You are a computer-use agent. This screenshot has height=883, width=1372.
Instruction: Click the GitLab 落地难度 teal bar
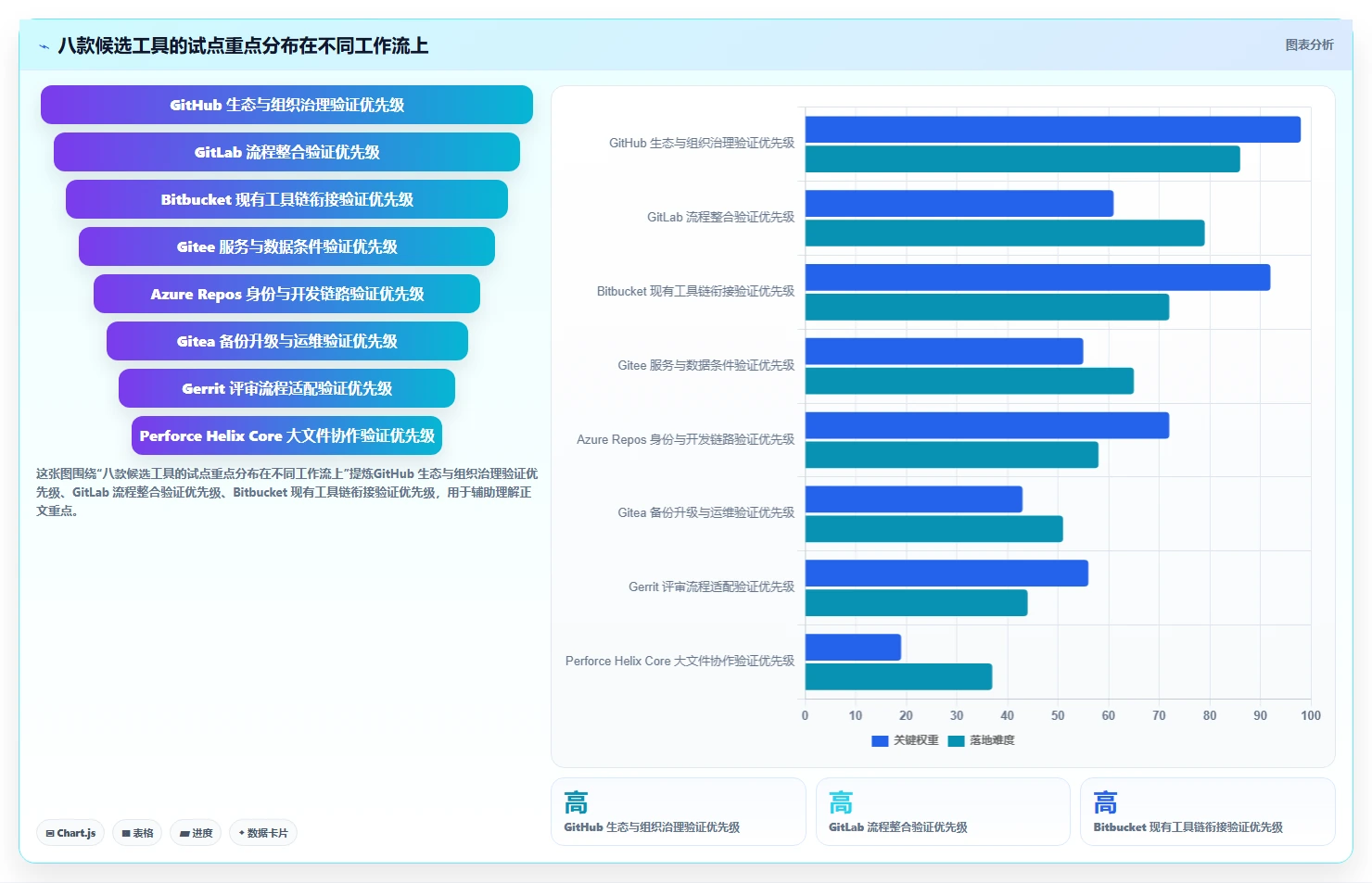click(x=1005, y=233)
